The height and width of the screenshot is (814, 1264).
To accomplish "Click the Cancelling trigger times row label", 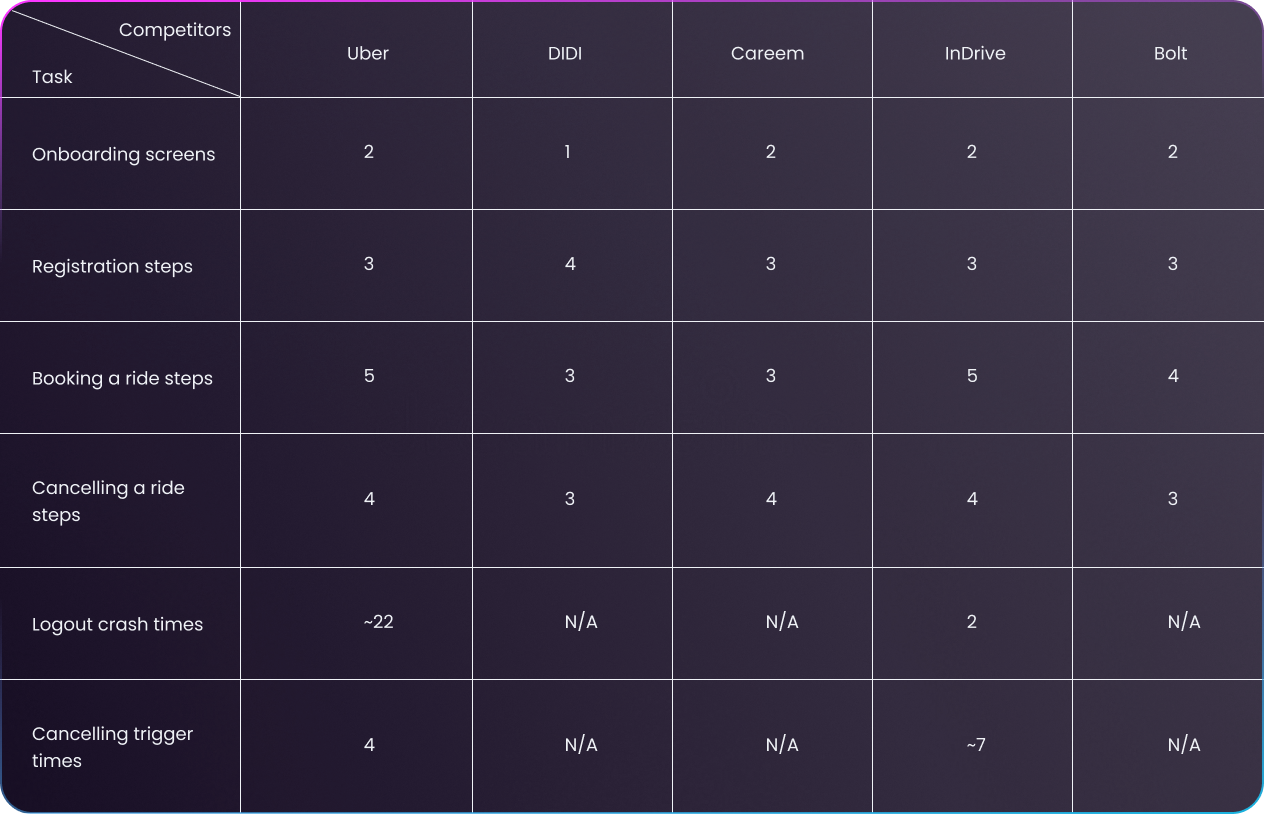I will 112,747.
